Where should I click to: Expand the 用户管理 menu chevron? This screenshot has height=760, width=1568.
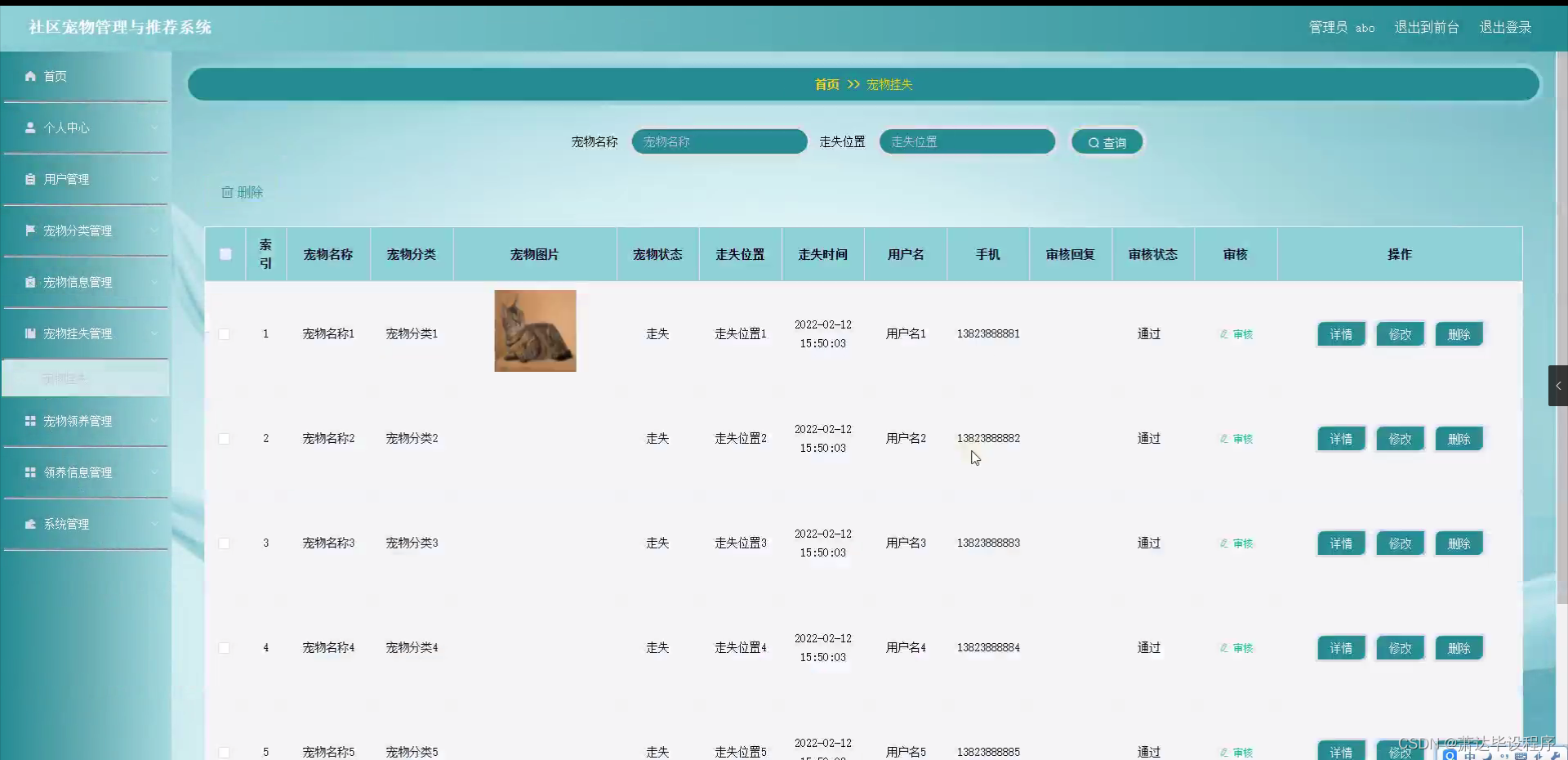pyautogui.click(x=154, y=179)
